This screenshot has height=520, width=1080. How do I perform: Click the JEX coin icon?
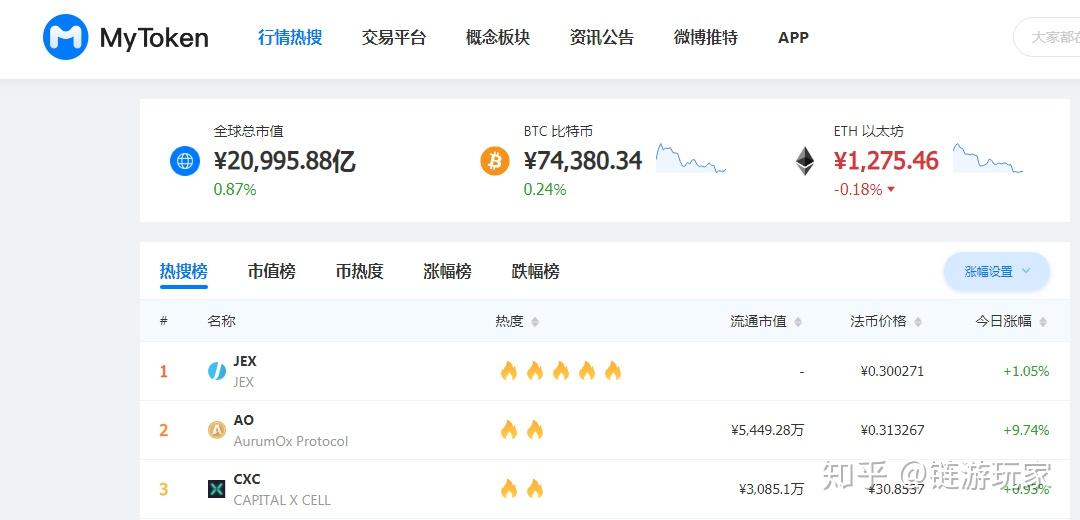(217, 371)
